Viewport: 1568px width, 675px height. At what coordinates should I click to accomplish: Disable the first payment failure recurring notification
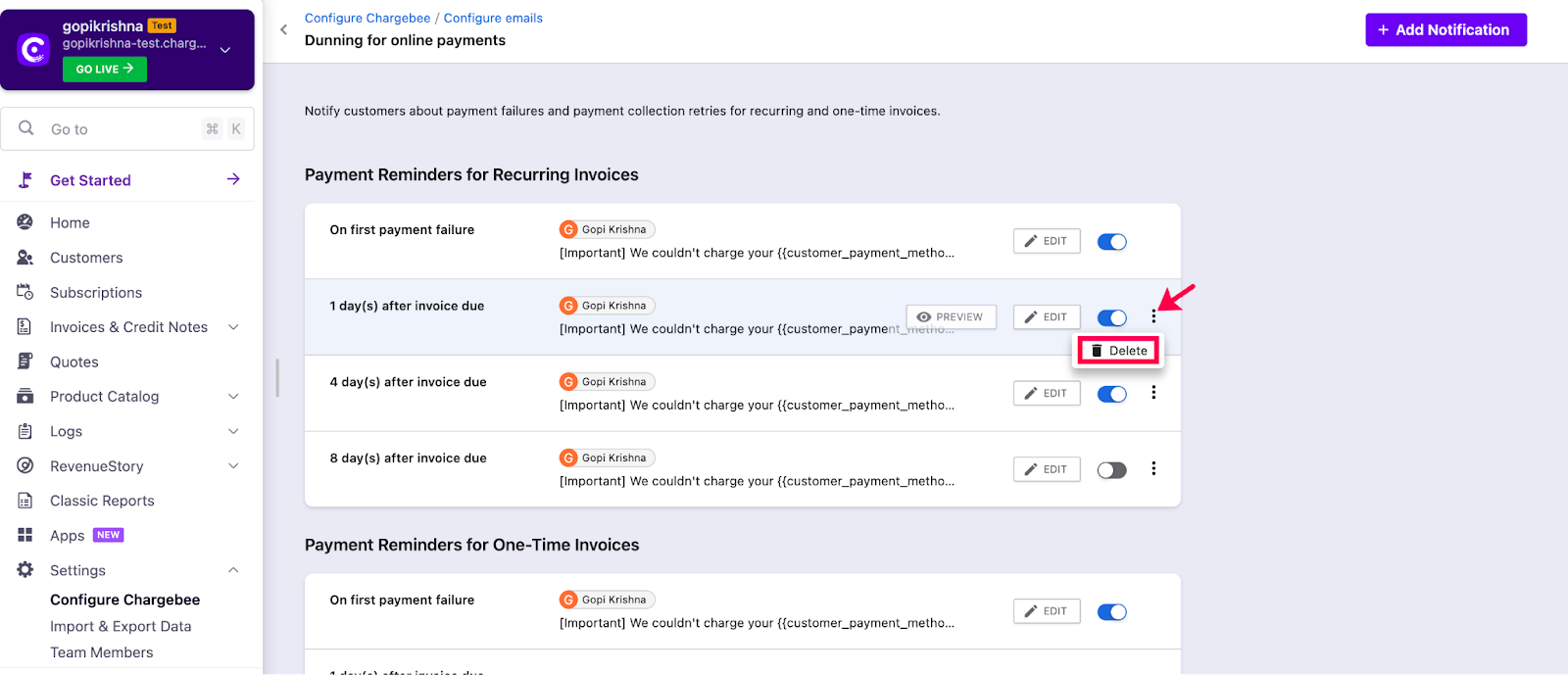pos(1111,242)
